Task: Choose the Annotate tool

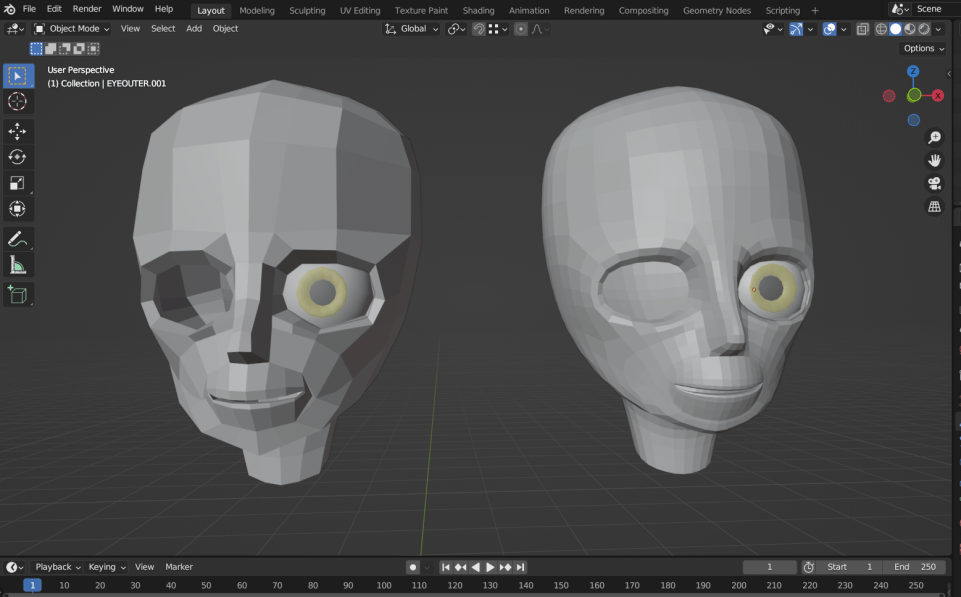Action: 17,239
